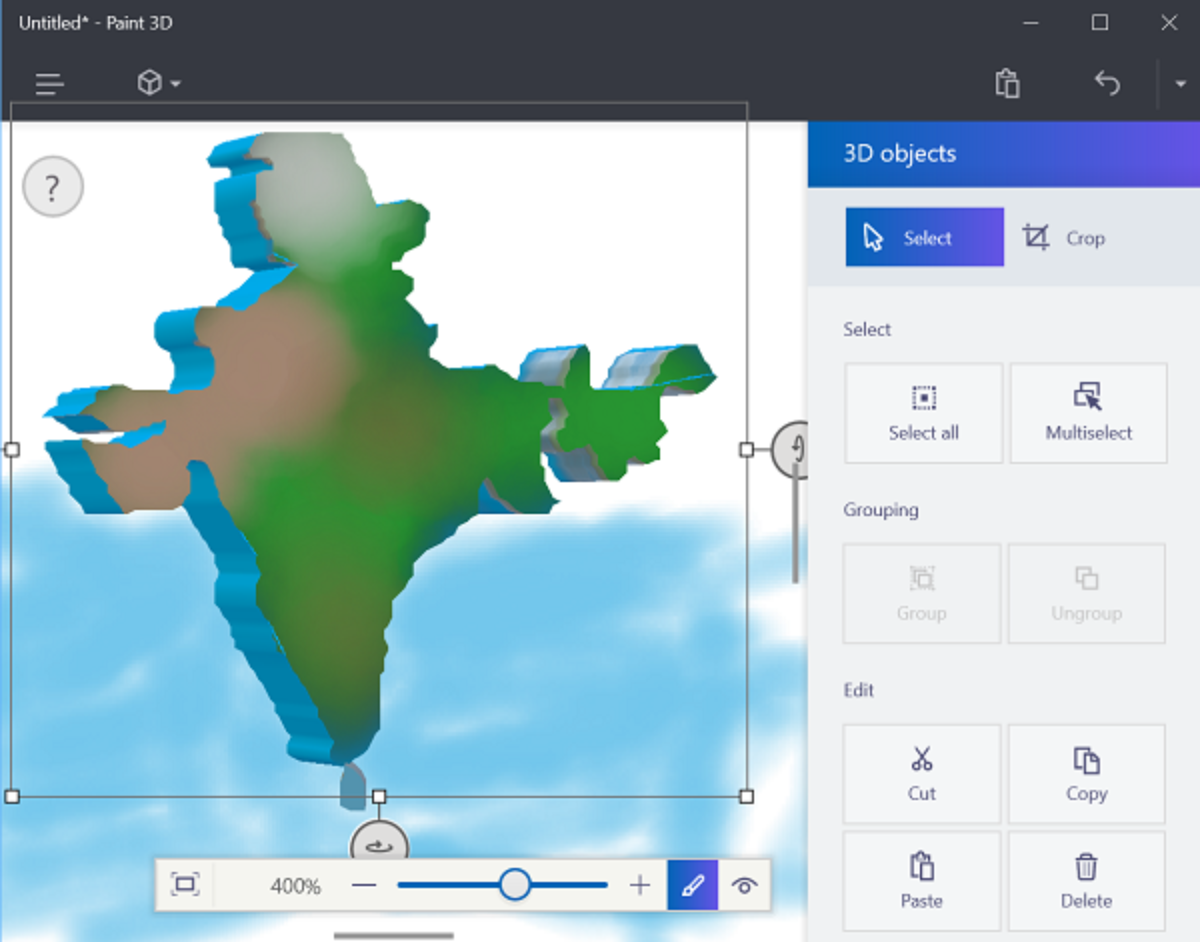The width and height of the screenshot is (1200, 942).
Task: Click the Paste icon in the top bar
Action: (1007, 83)
